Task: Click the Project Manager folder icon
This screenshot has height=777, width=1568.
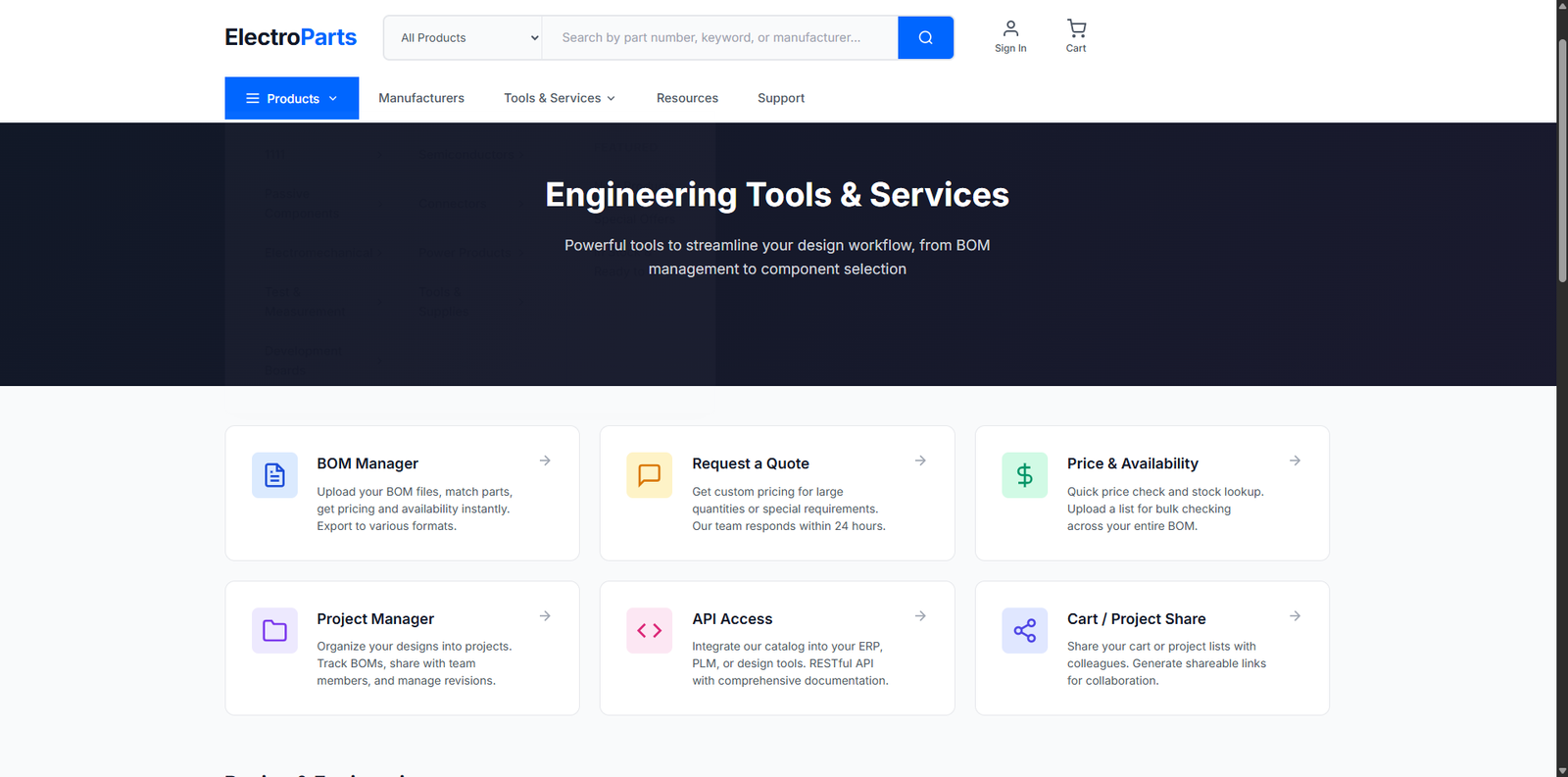Action: tap(274, 631)
